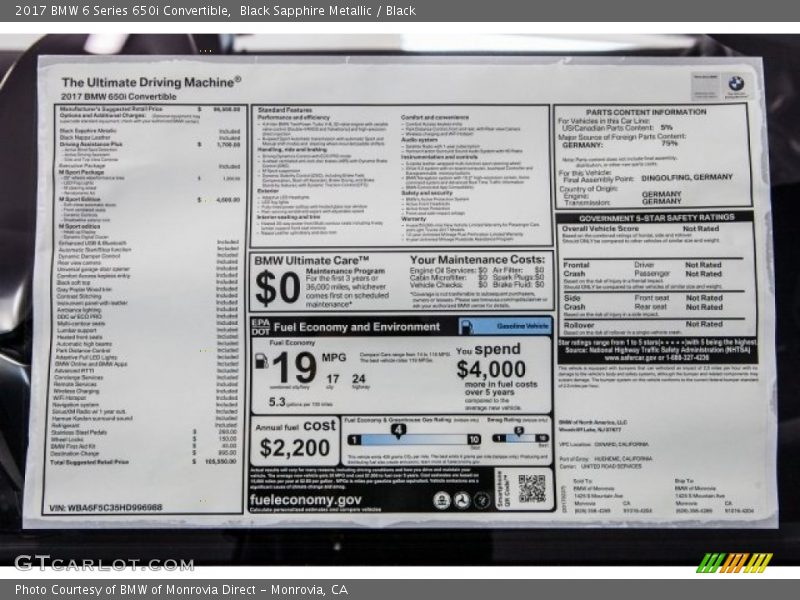Click the '$2,200' annual fuel cost
Image resolution: width=800 pixels, height=600 pixels.
(x=294, y=448)
